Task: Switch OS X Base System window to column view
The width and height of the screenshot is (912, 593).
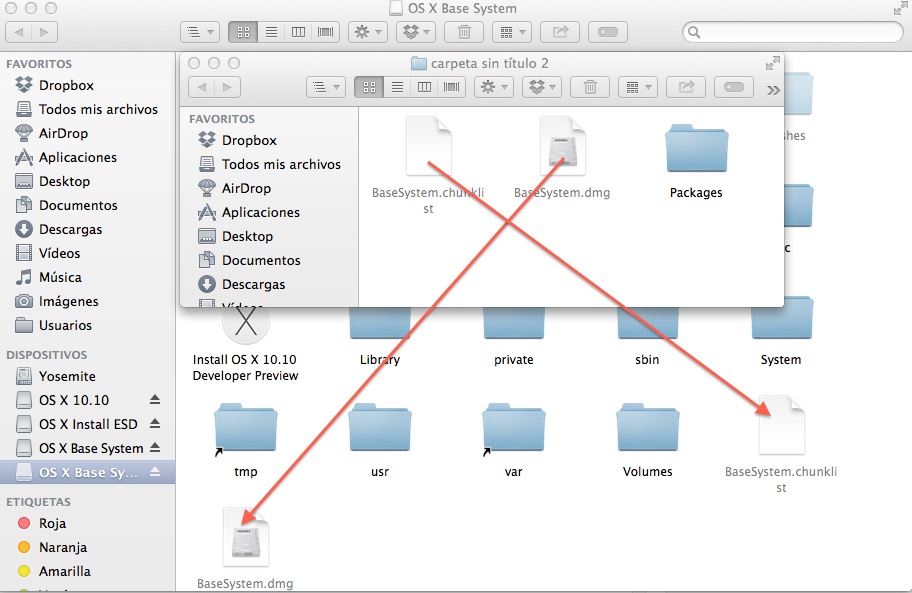Action: (298, 32)
